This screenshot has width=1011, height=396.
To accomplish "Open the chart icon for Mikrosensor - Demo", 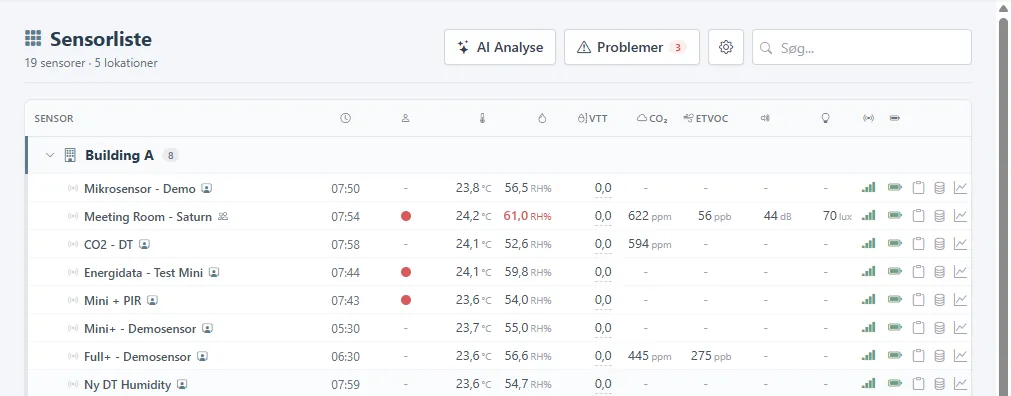I will coord(961,188).
